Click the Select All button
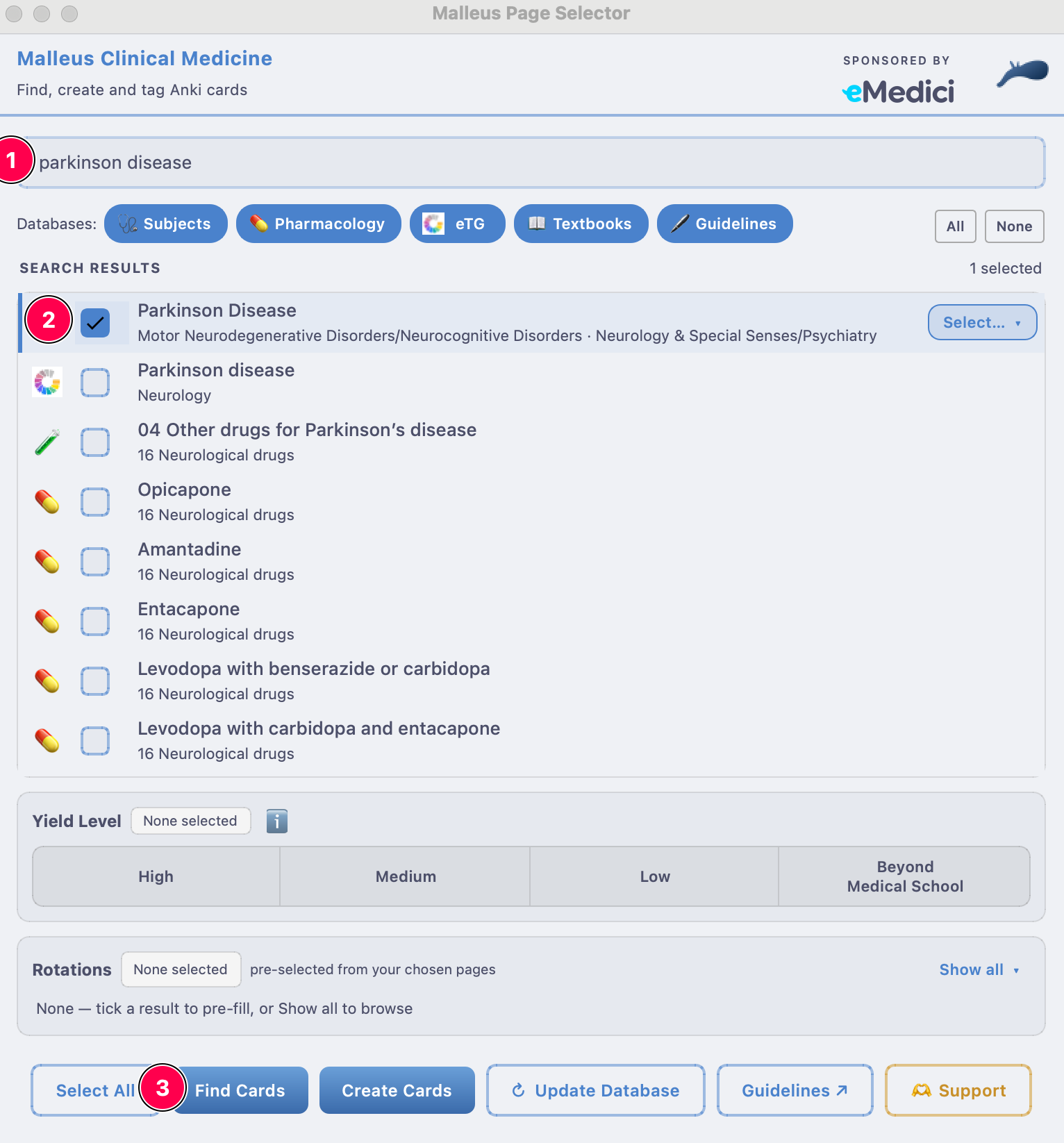 (x=95, y=1090)
